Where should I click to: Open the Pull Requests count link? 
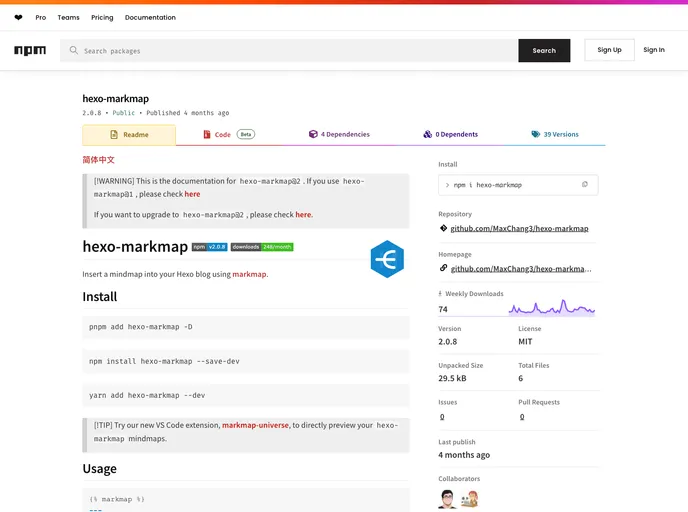click(x=522, y=417)
